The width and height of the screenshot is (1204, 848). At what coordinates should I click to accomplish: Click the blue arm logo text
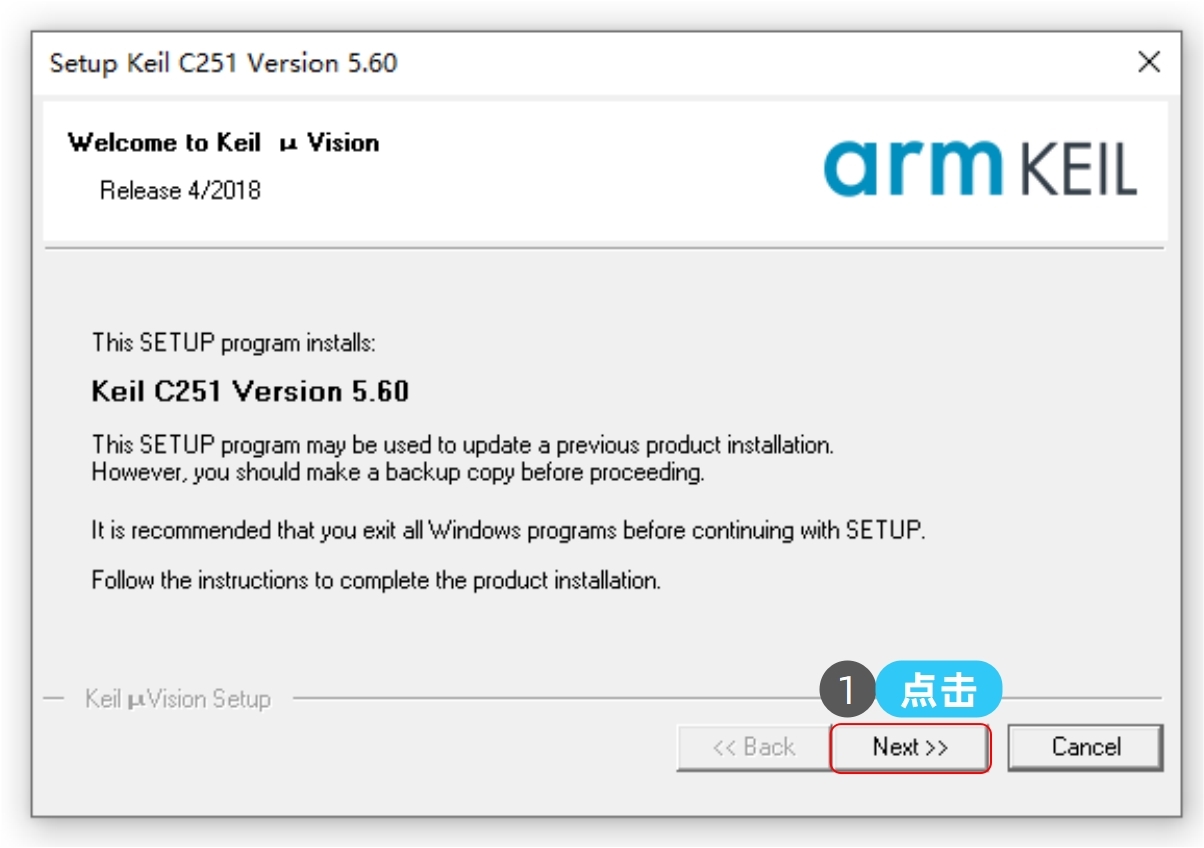click(x=913, y=167)
